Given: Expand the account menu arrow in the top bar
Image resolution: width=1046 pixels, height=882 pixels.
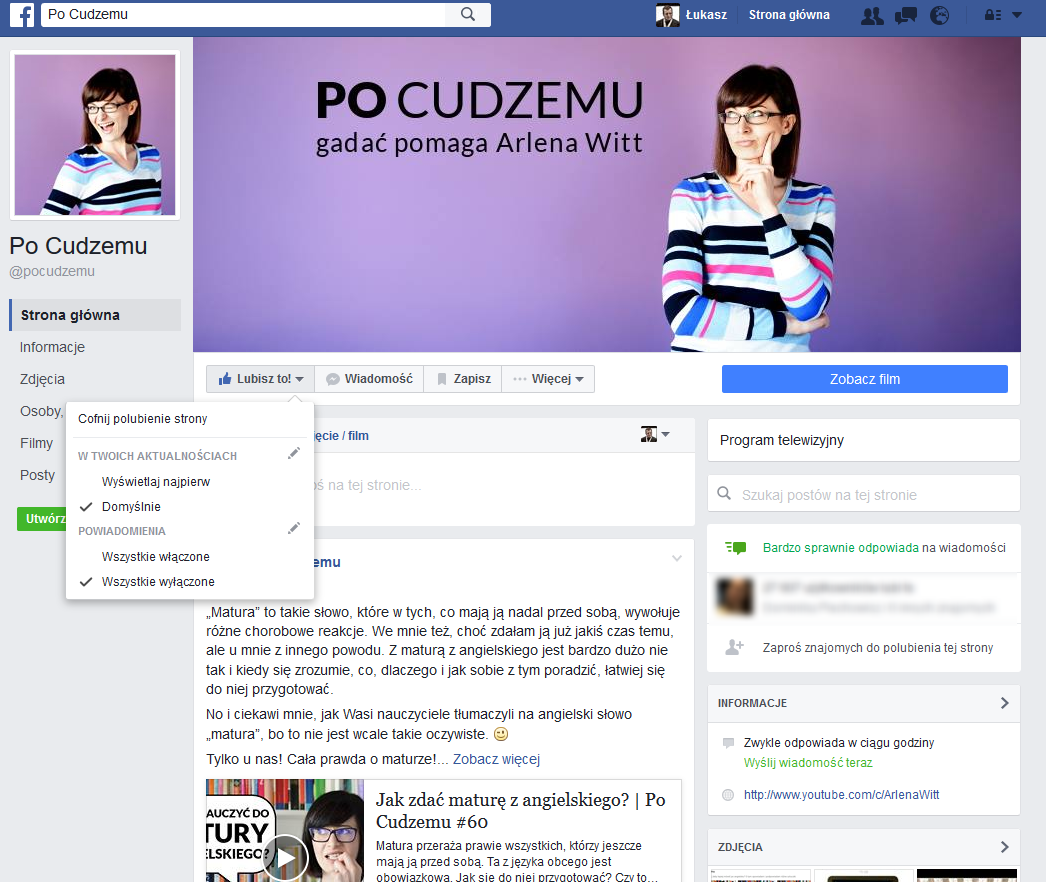Looking at the screenshot, I should pyautogui.click(x=1017, y=15).
